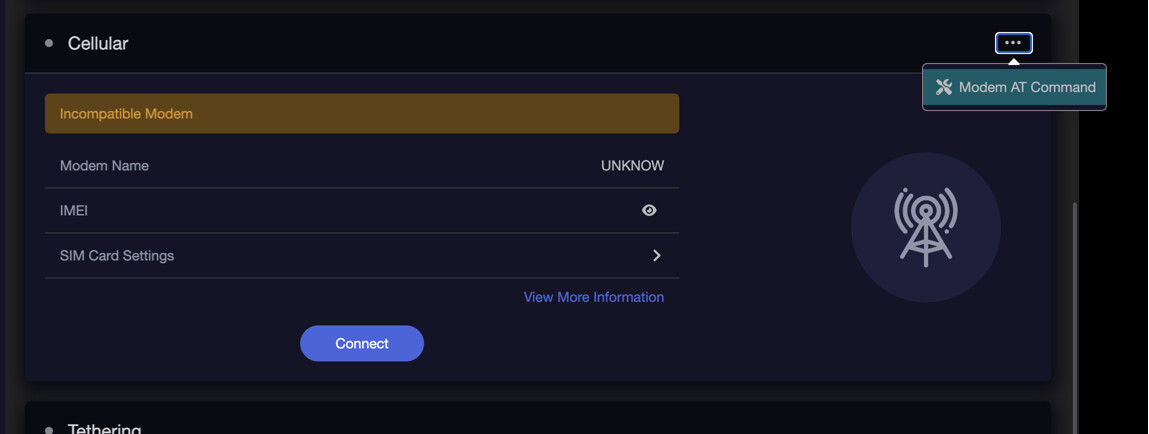The image size is (1149, 434).
Task: Click the Tethering status dot indicator
Action: [49, 430]
